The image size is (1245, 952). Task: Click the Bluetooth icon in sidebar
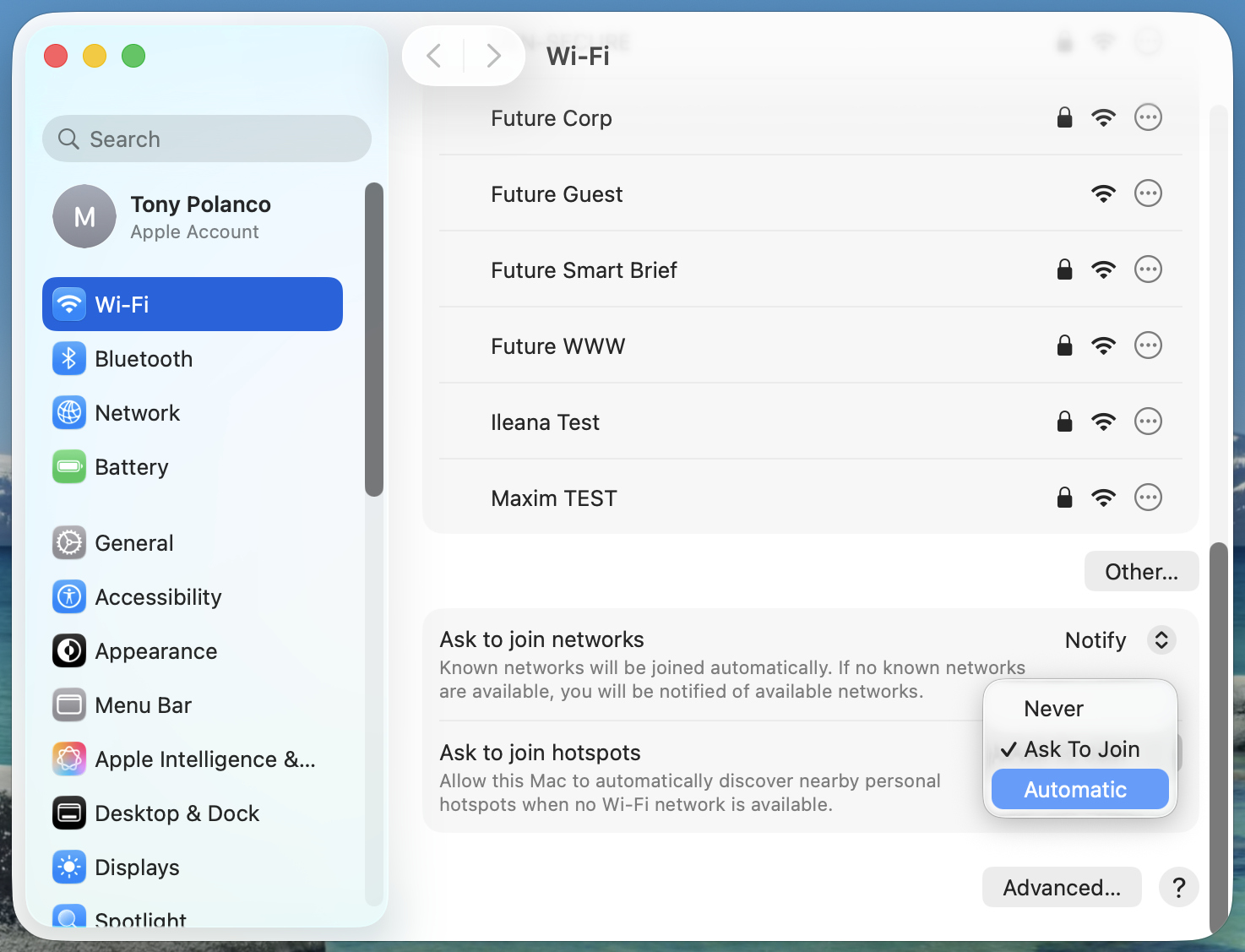(x=69, y=359)
